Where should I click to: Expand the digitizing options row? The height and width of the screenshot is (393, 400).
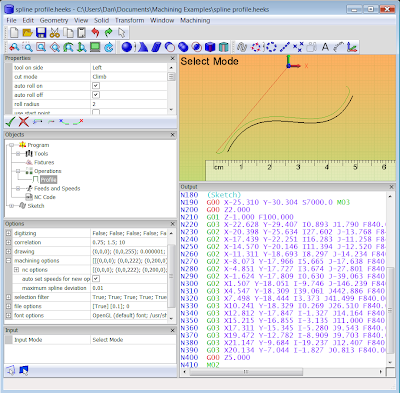click(x=8, y=233)
